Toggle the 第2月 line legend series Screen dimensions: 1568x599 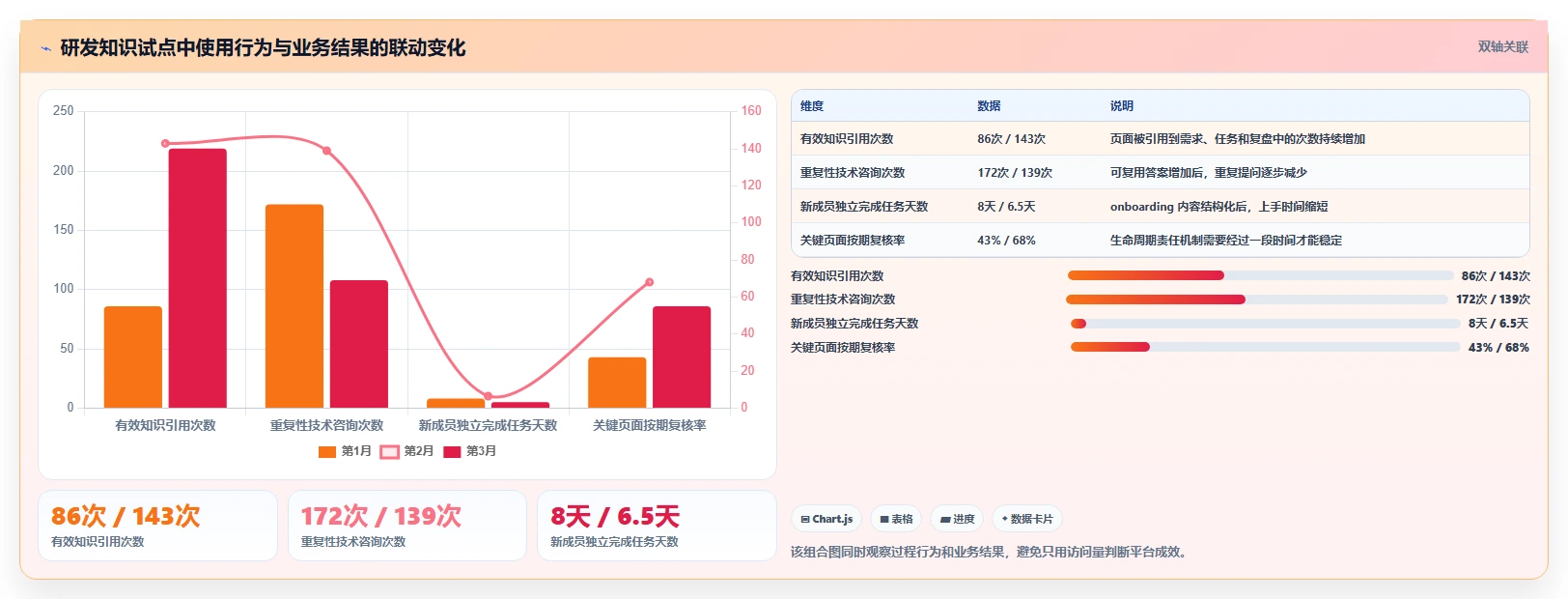pos(406,451)
